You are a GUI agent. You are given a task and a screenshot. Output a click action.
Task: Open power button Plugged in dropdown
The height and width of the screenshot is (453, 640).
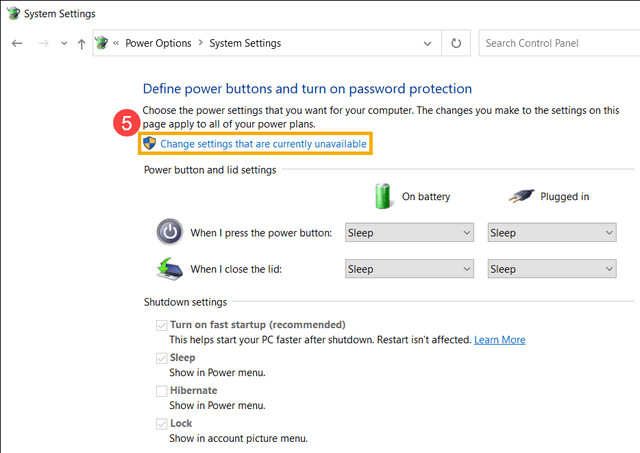tap(552, 233)
